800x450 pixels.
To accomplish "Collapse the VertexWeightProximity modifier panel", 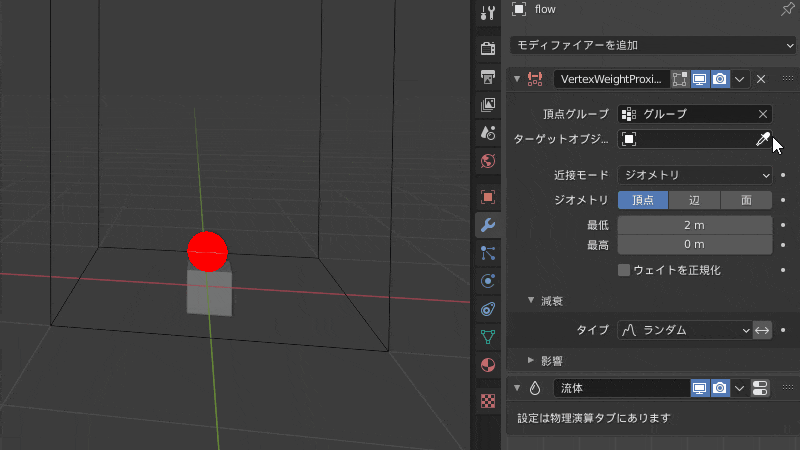I will click(517, 79).
